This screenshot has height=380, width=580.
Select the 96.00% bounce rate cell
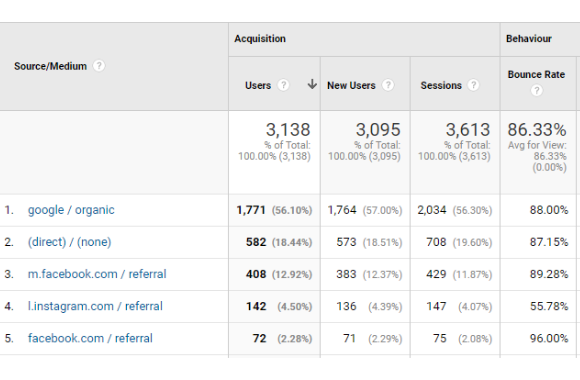click(x=549, y=339)
